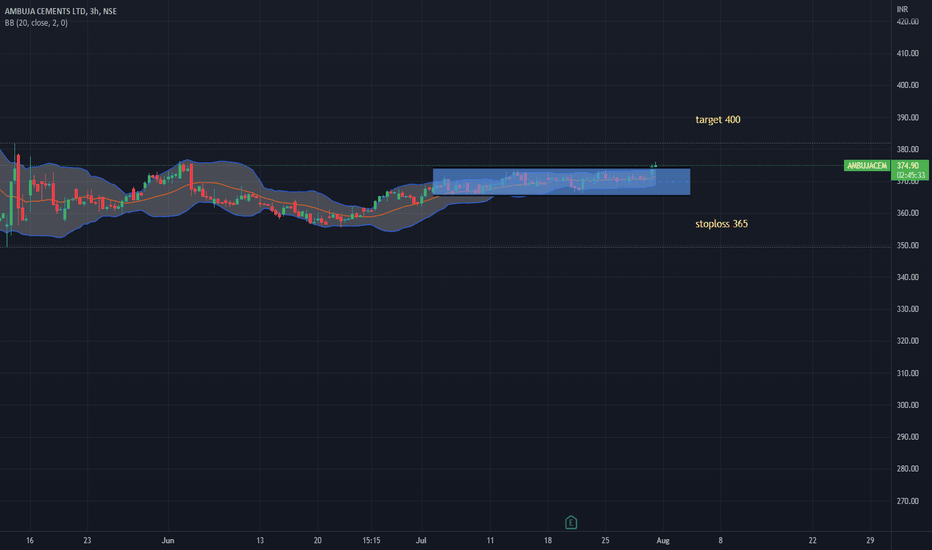Viewport: 932px width, 550px height.
Task: Click the BB (20, close, 2, 0) indicator label
Action: (x=36, y=23)
